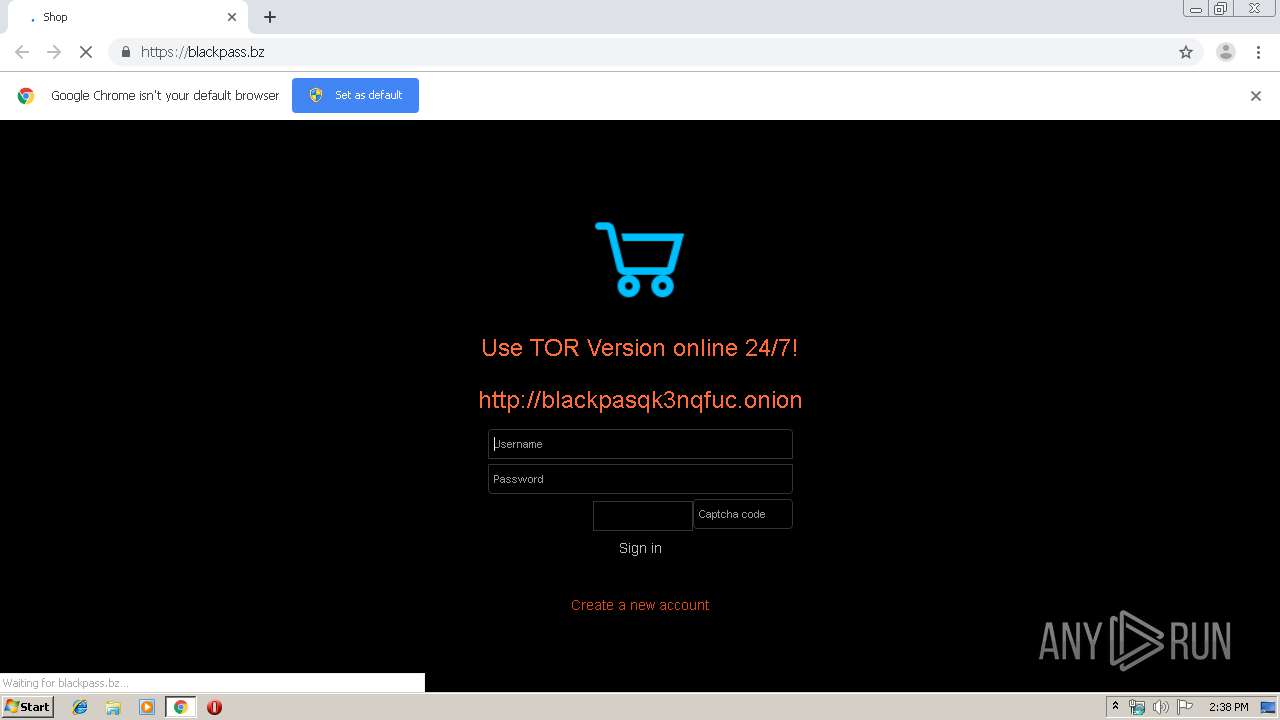Close the Shop tab

tap(232, 17)
